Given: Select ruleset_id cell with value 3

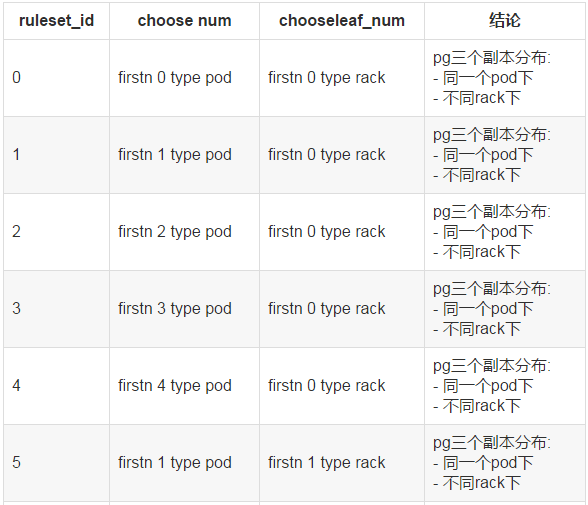Looking at the screenshot, I should (57, 309).
